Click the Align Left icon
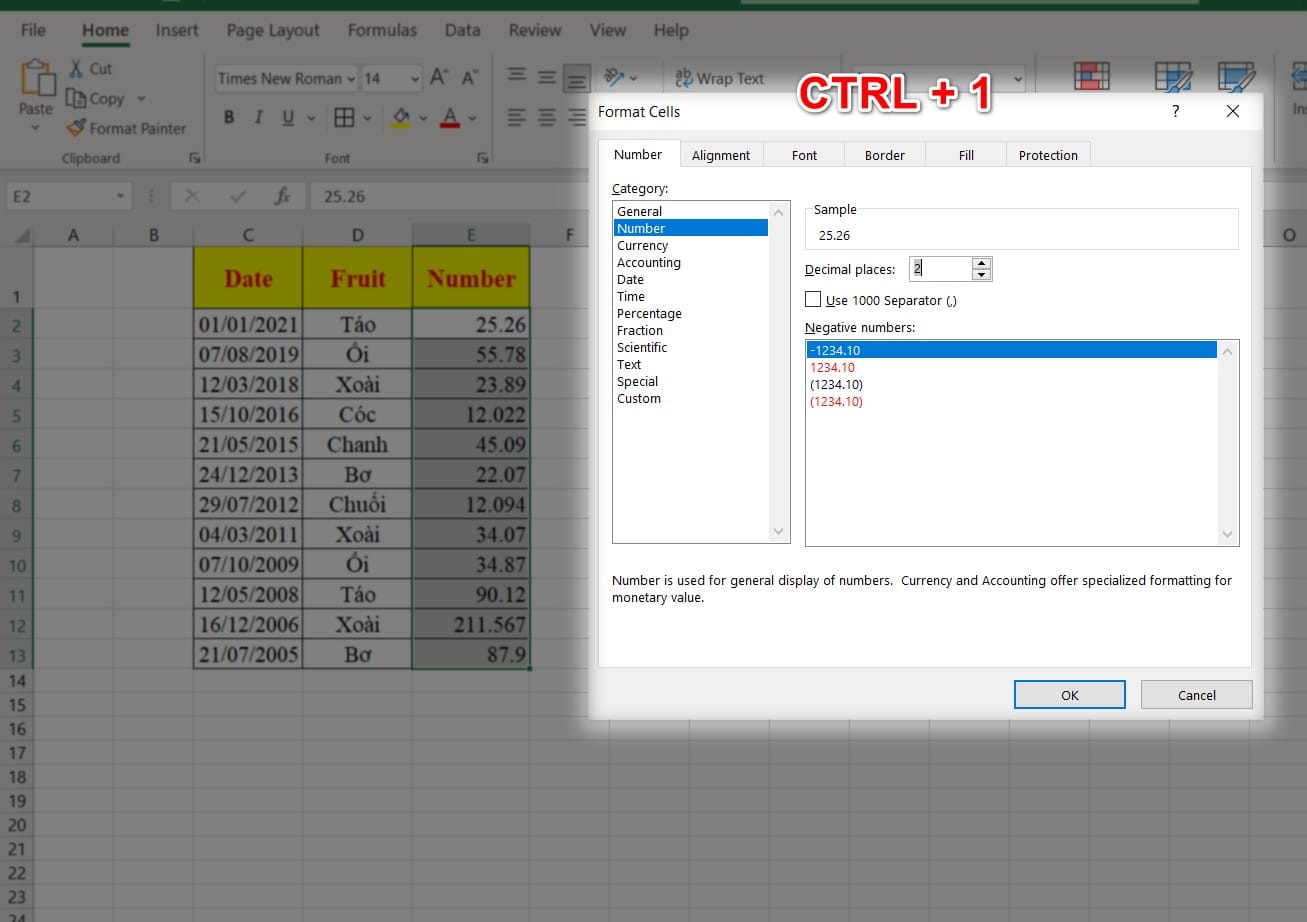 point(516,118)
